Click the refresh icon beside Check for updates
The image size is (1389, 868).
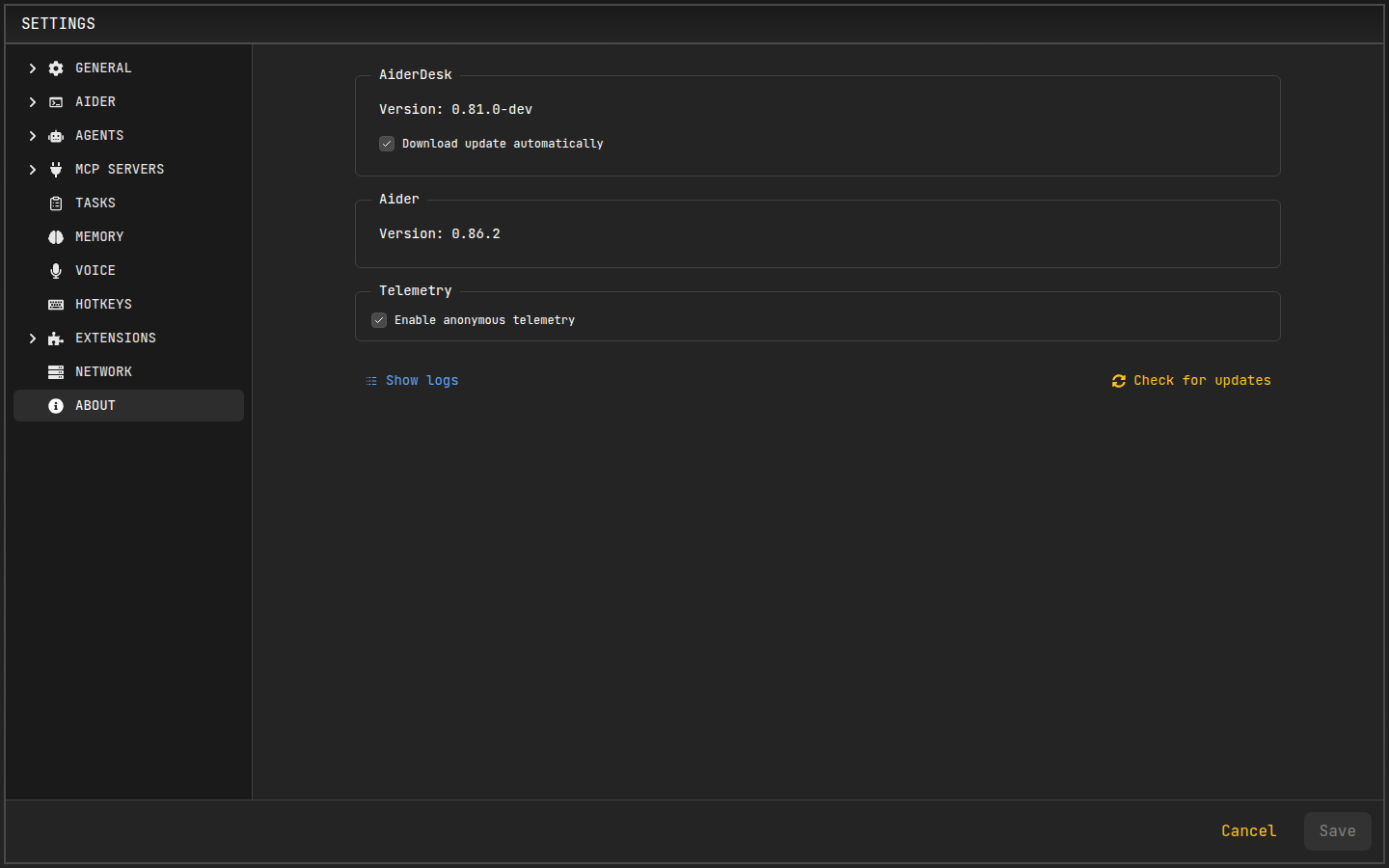[1119, 381]
